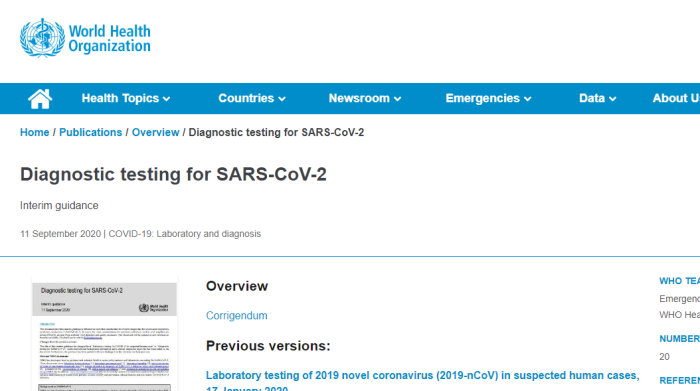Go to the home page icon
The width and height of the screenshot is (700, 391).
click(x=40, y=99)
